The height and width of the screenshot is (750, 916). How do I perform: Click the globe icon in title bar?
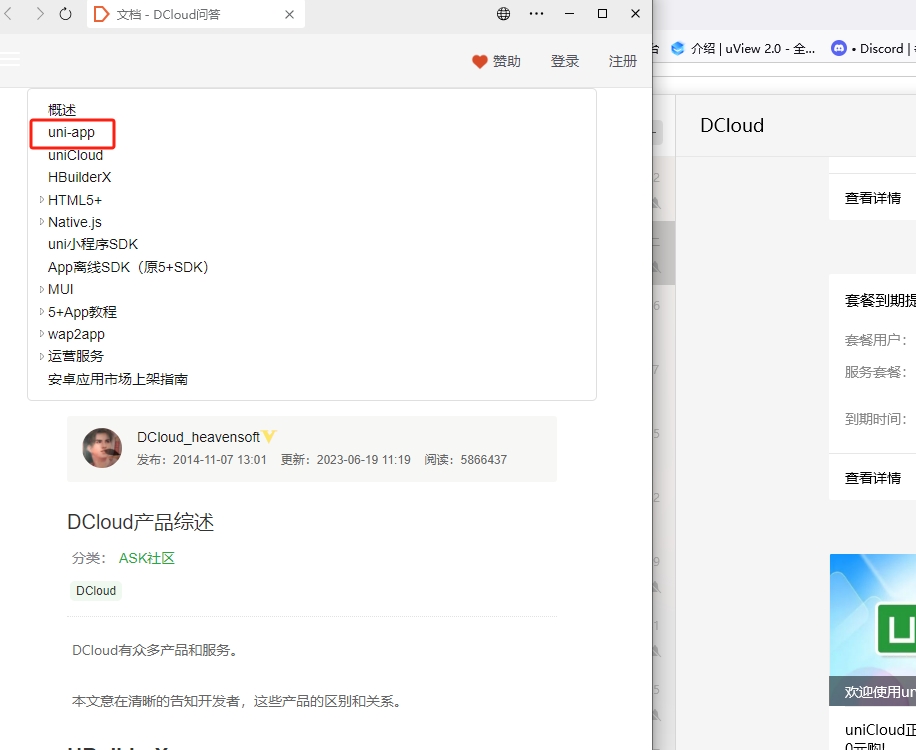click(x=504, y=13)
